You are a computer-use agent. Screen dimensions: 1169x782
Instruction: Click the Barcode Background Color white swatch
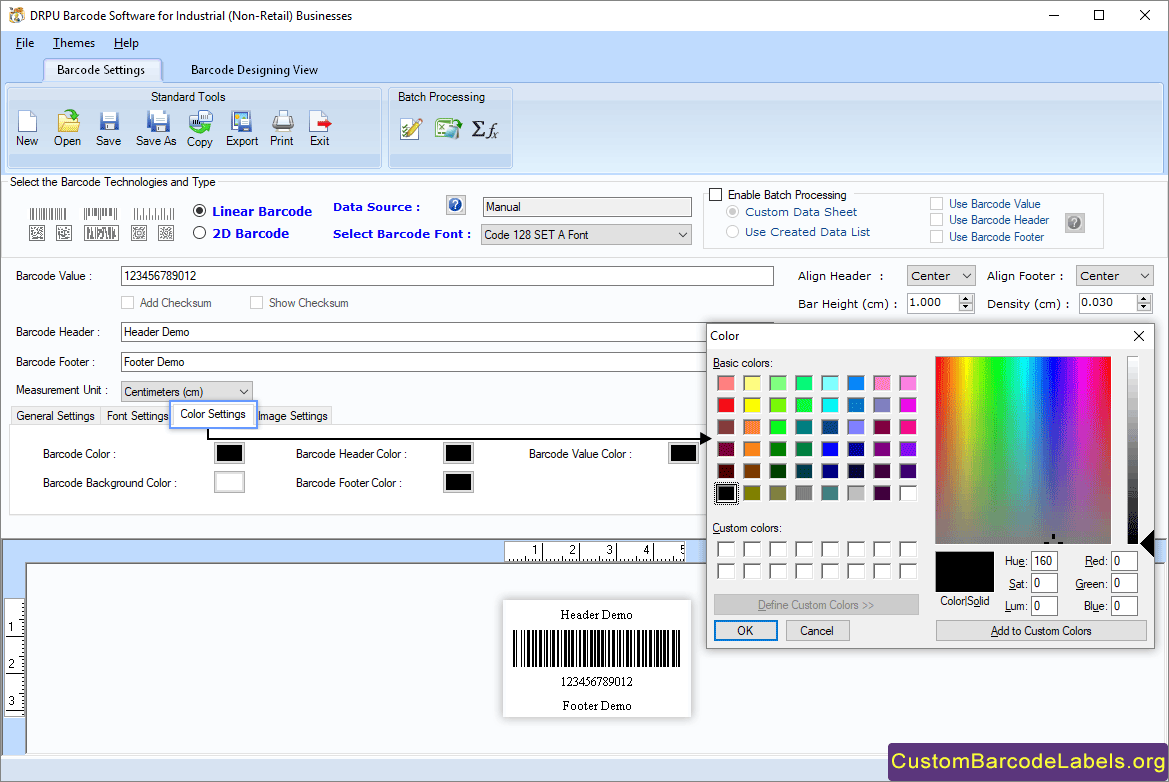(229, 482)
